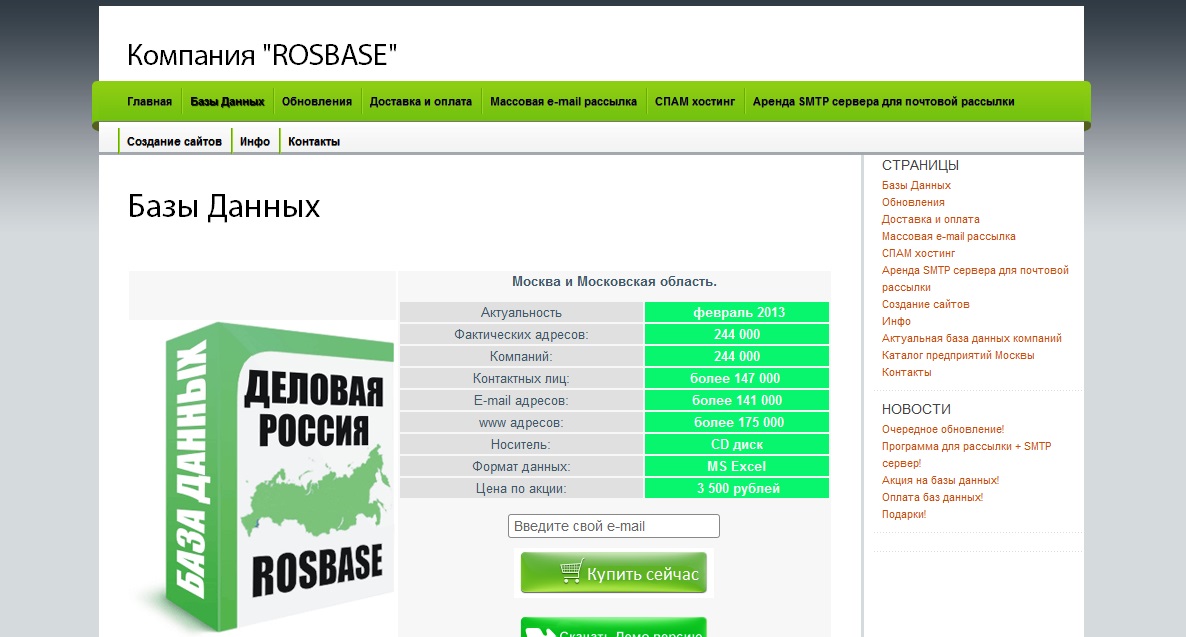
Task: Click the Москва и Московская область heading
Action: (x=614, y=281)
